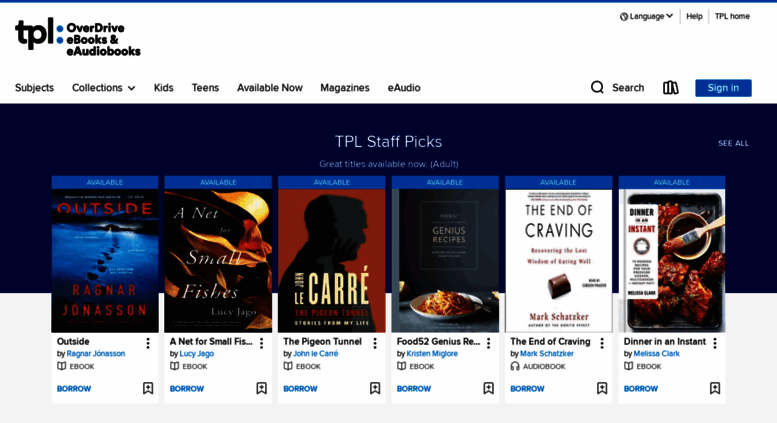This screenshot has width=777, height=423.
Task: Open The End of Craving cover
Action: pos(558,261)
